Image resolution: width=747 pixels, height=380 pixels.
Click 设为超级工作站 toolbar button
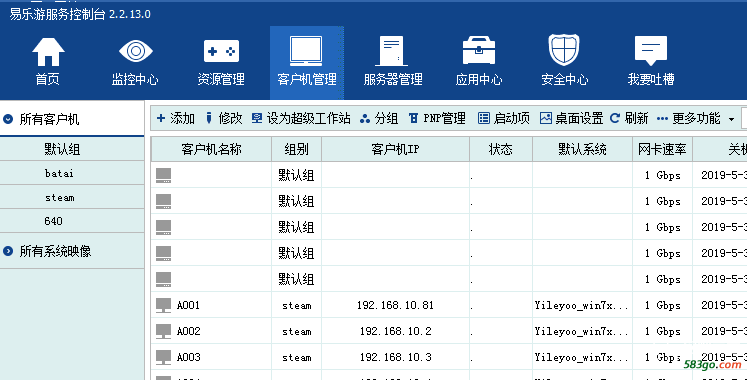pos(301,119)
